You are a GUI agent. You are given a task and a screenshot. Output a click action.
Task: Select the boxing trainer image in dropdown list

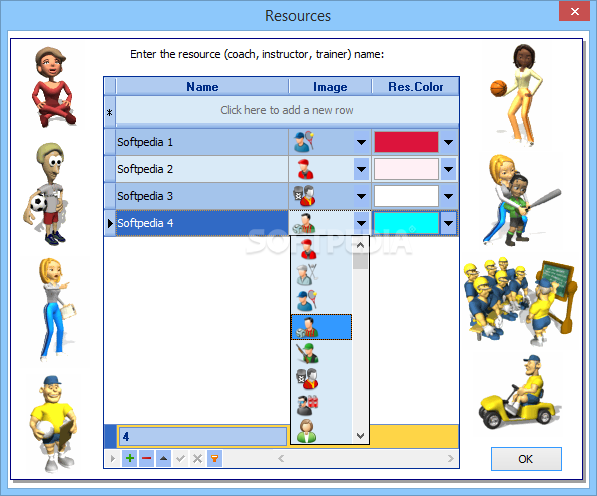(307, 379)
